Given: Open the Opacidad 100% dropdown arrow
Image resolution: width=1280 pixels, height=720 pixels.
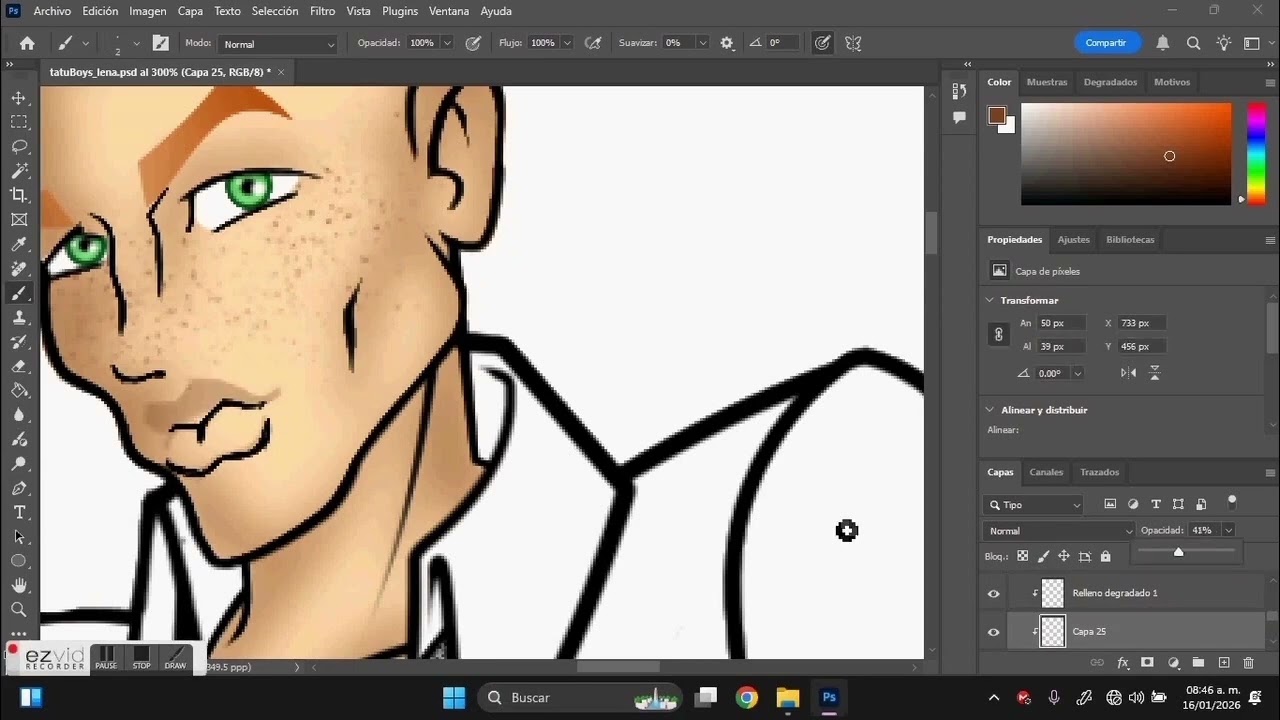Looking at the screenshot, I should tap(446, 43).
